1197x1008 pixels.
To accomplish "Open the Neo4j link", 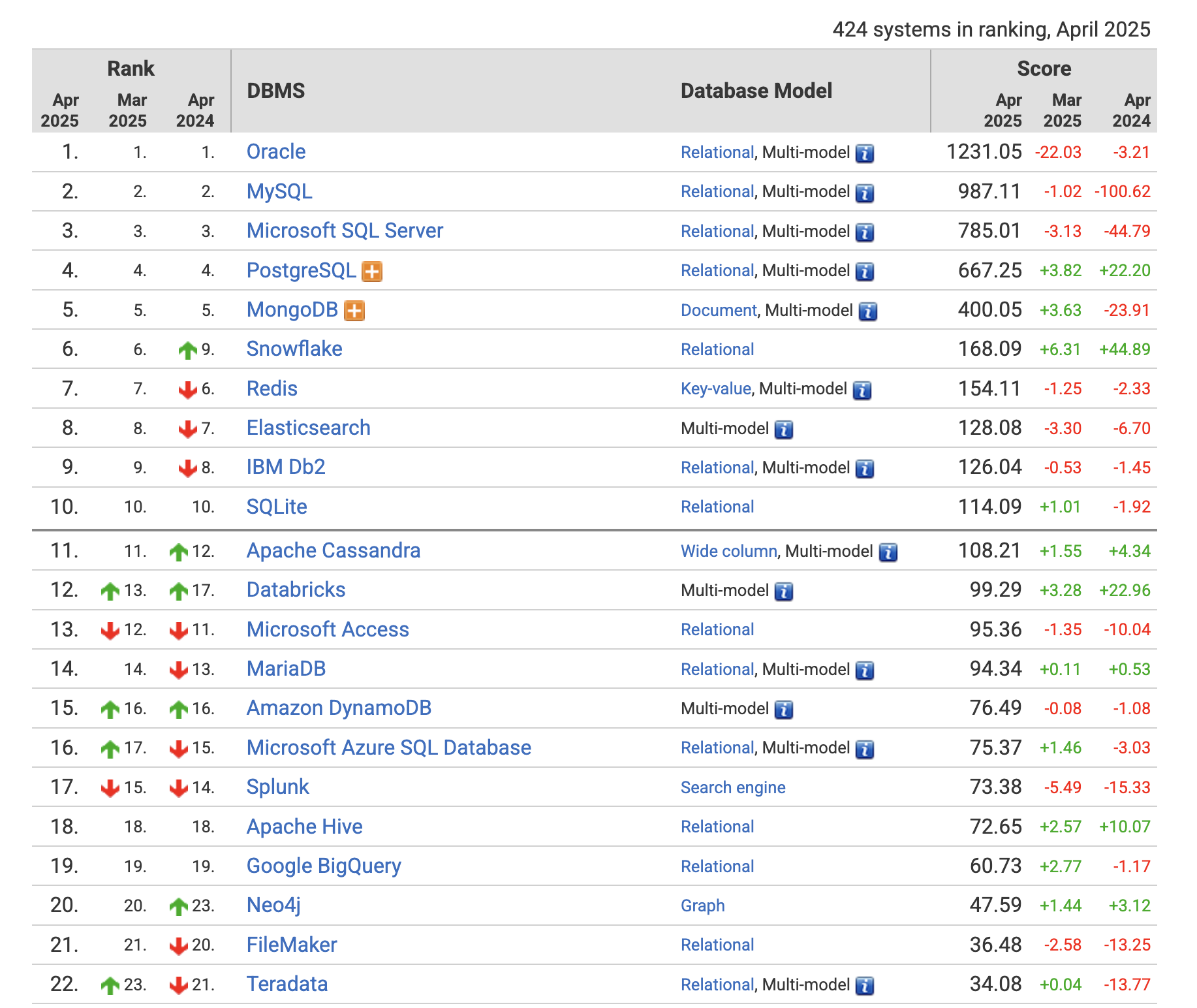I will (x=273, y=905).
